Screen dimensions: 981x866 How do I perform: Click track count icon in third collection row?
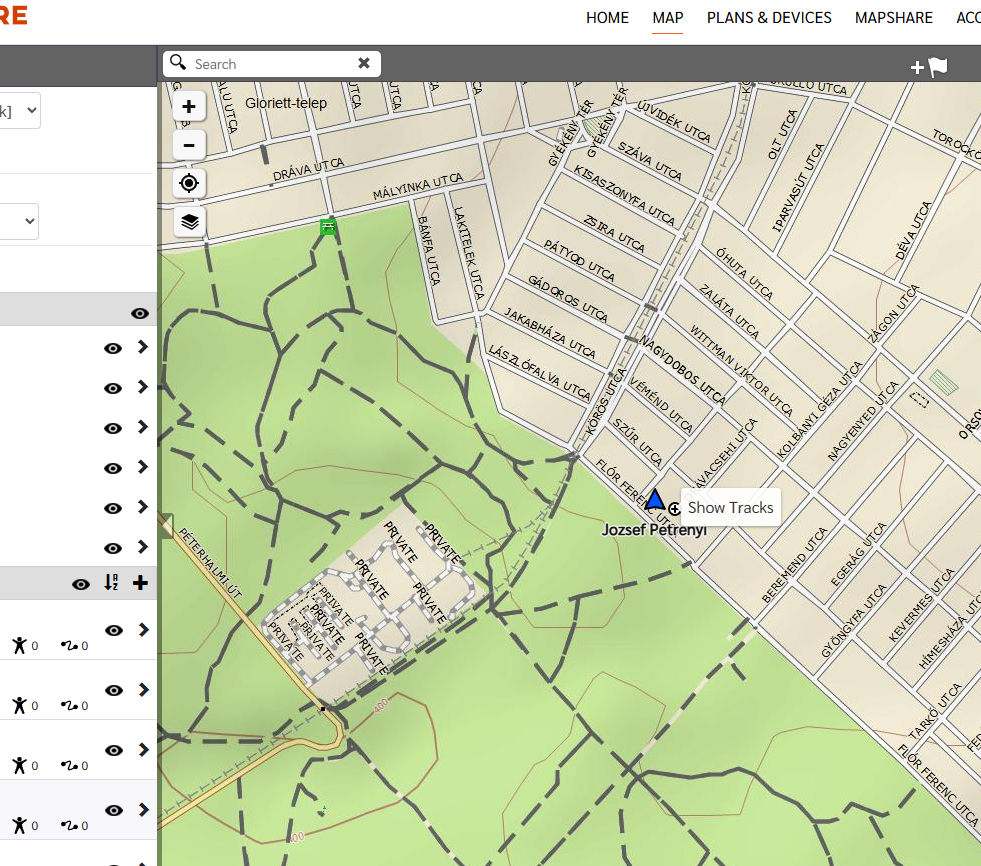pos(69,765)
